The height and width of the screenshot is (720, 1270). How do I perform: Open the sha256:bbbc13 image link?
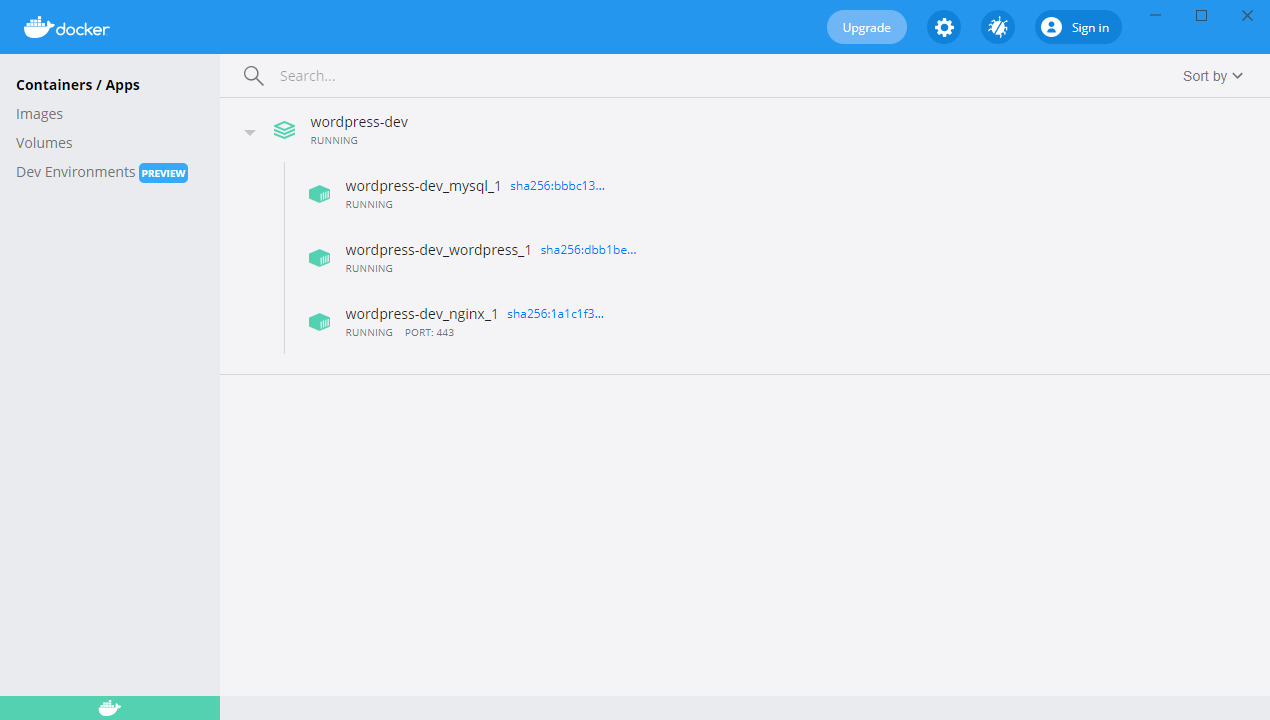tap(557, 186)
